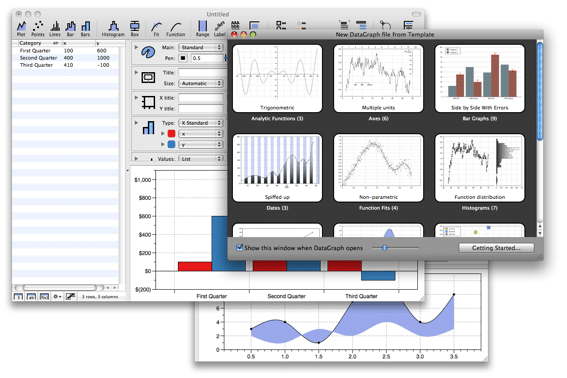This screenshot has height=378, width=567.
Task: Click the blue y bar color swatch
Action: (172, 144)
